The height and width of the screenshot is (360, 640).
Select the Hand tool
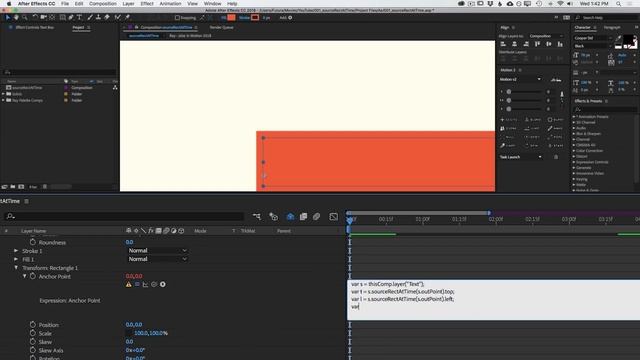[16, 18]
